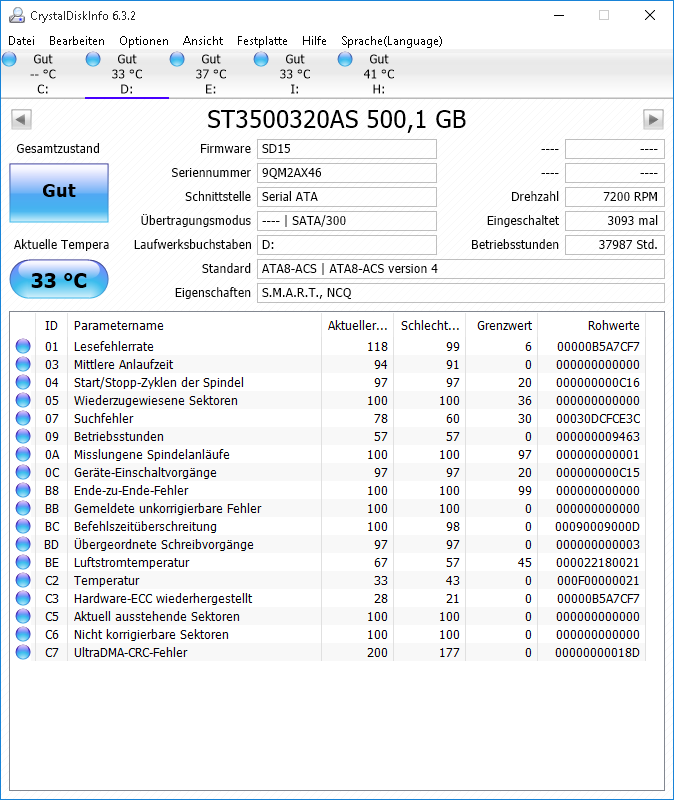Click status icon for Gemeldete unkorrigierbare Fehler

pyautogui.click(x=23, y=508)
